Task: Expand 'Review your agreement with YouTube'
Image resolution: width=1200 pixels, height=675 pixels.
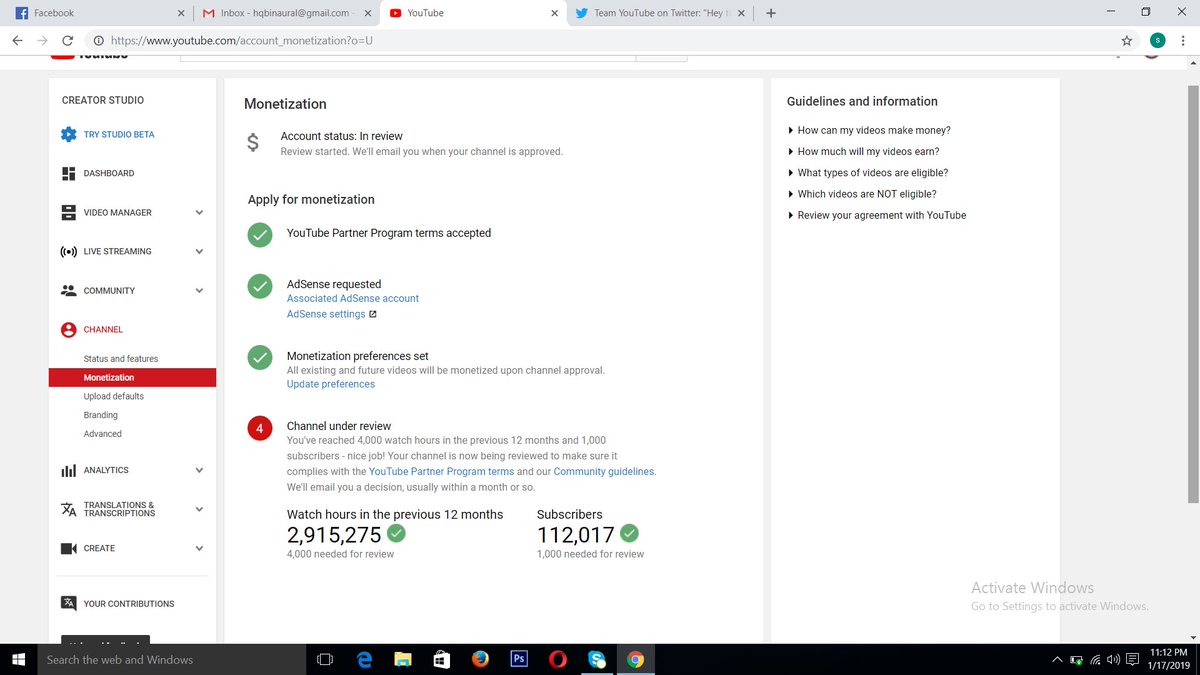Action: [x=877, y=215]
